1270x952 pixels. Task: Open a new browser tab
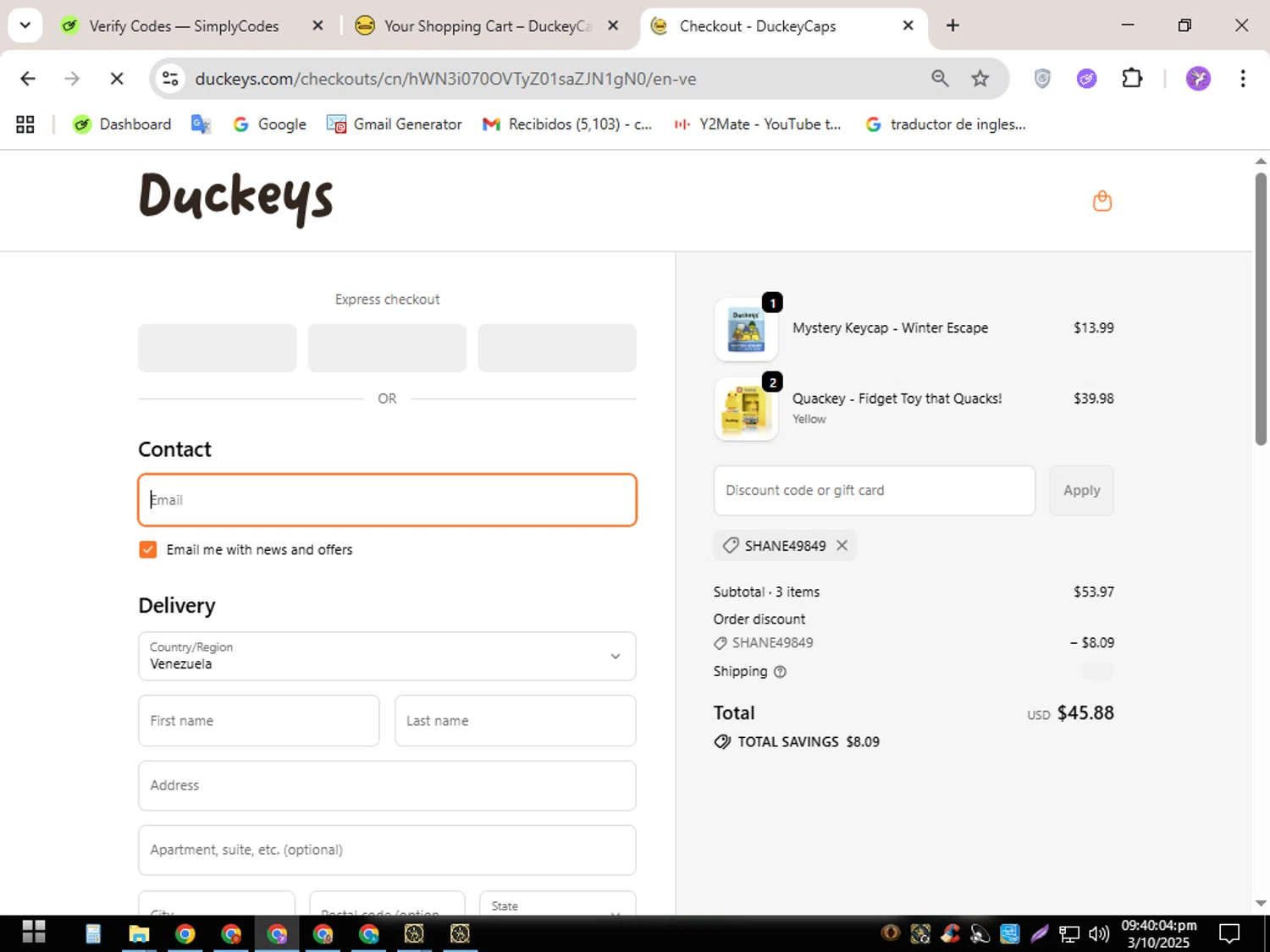pyautogui.click(x=952, y=25)
